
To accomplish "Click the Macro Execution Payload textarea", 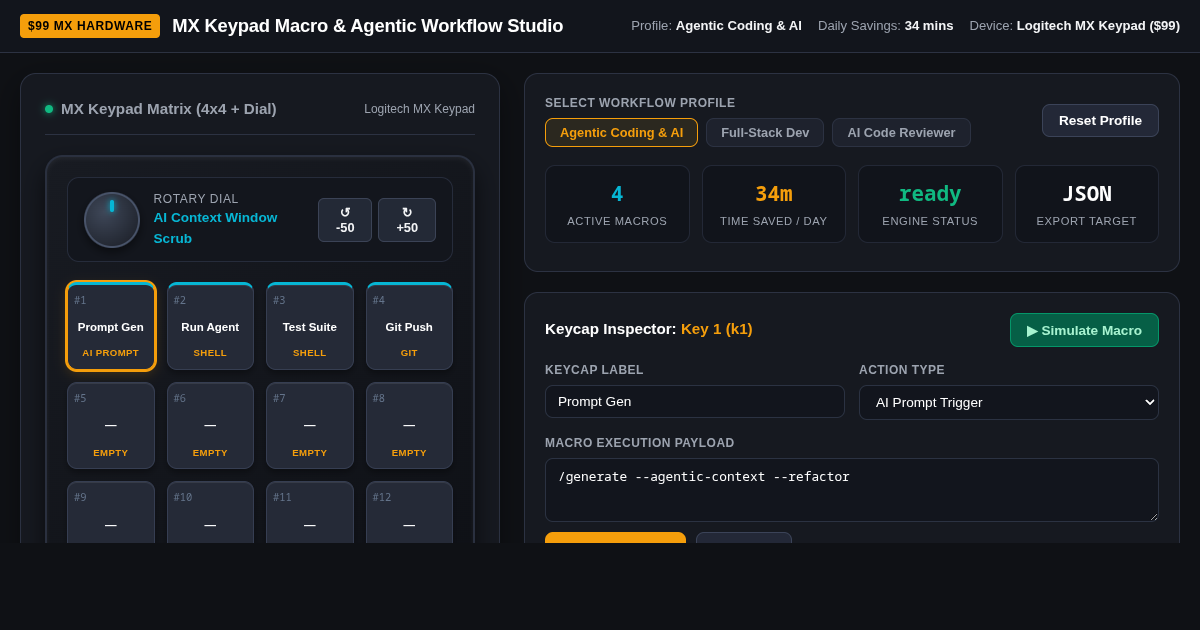I will 852,490.
